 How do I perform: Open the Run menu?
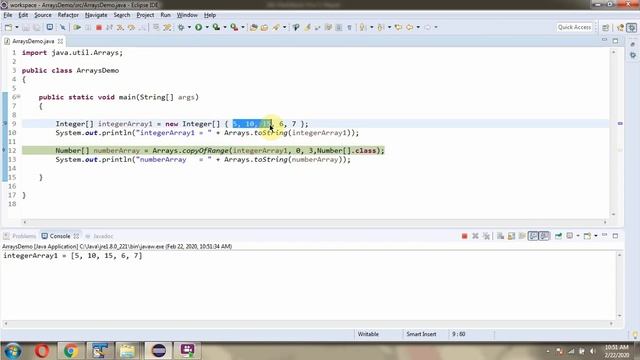click(x=165, y=15)
